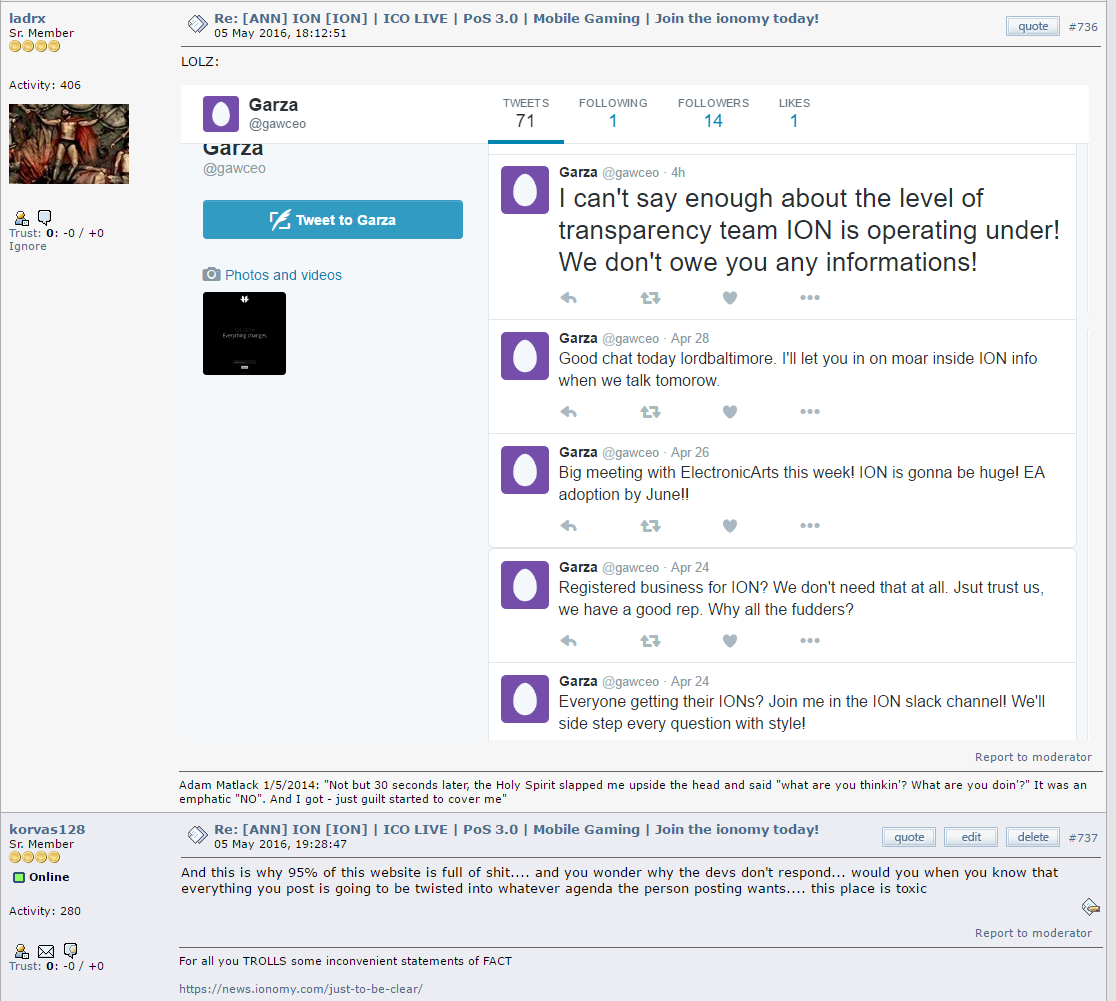1116x1001 pixels.
Task: Click ladrx's avatar image
Action: [x=69, y=144]
